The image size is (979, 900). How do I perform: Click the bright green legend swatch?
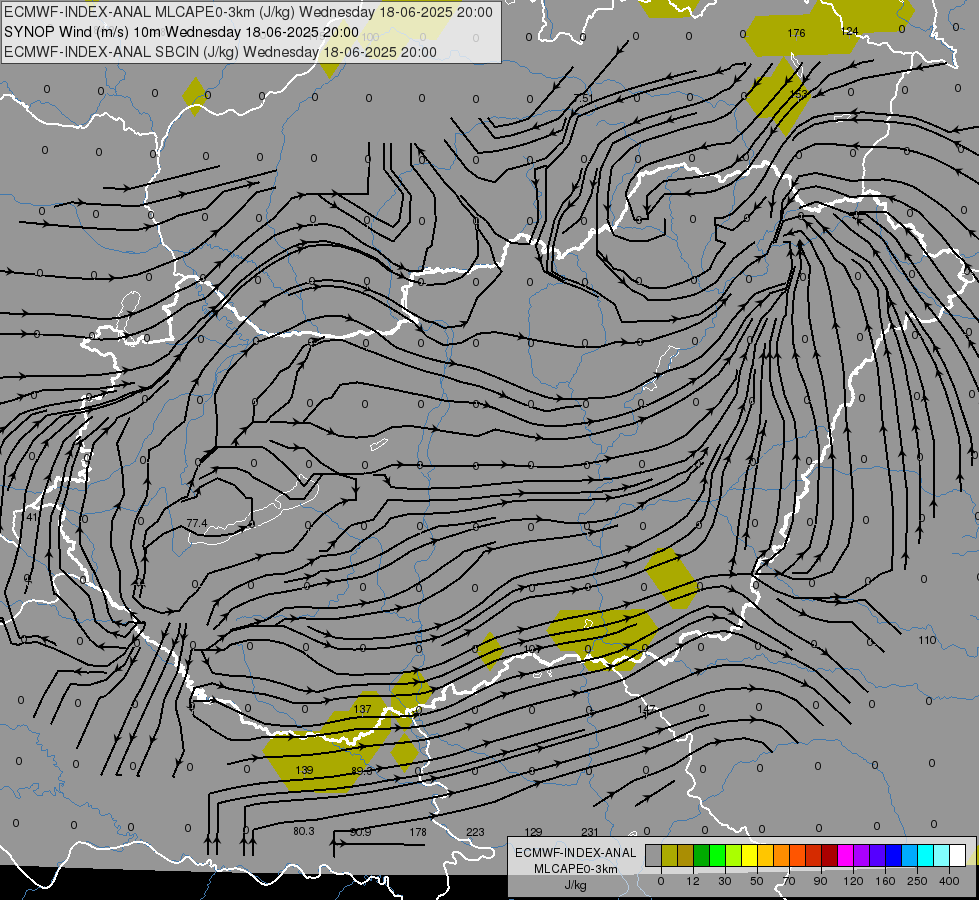(x=718, y=855)
